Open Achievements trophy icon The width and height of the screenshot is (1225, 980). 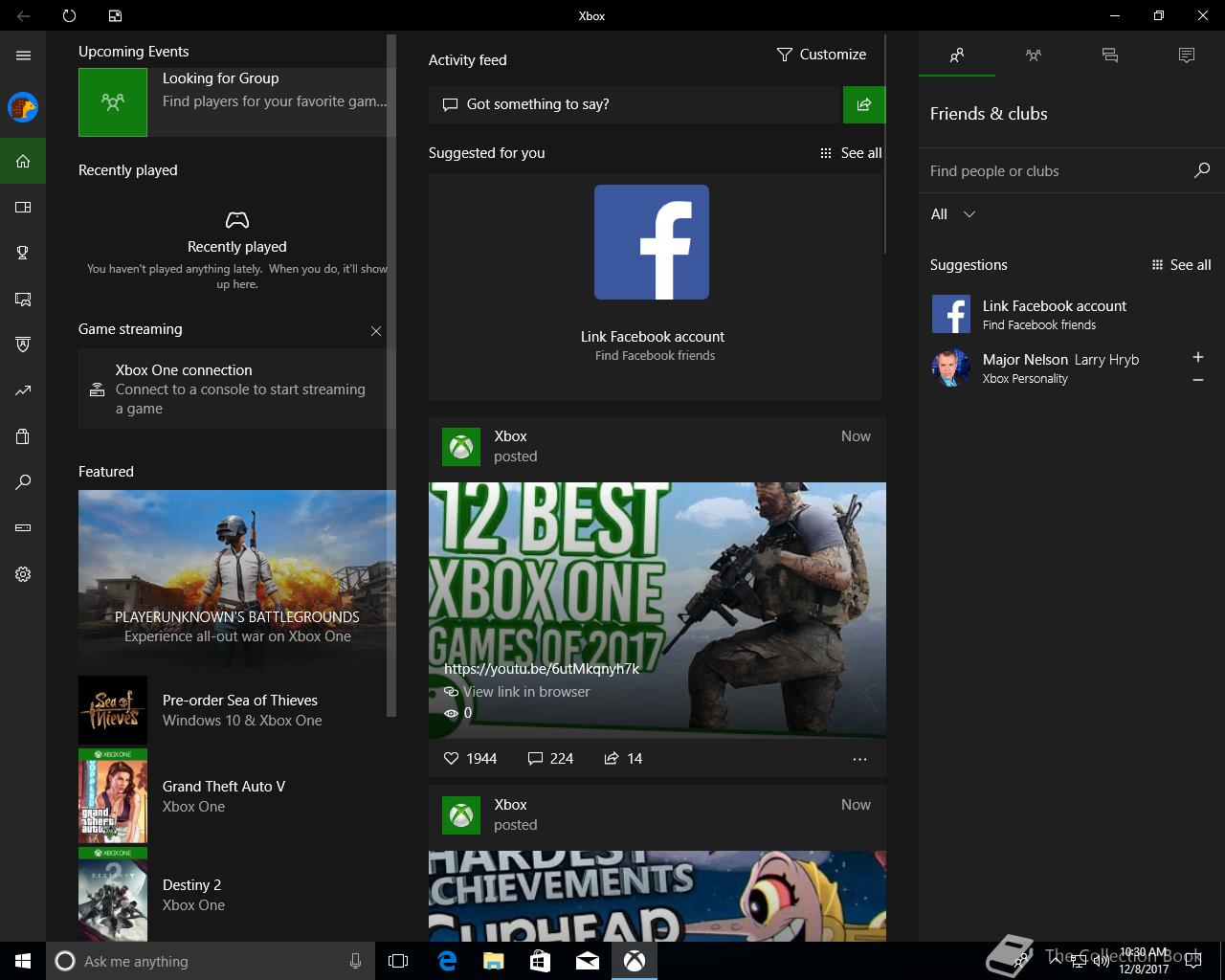(x=23, y=253)
